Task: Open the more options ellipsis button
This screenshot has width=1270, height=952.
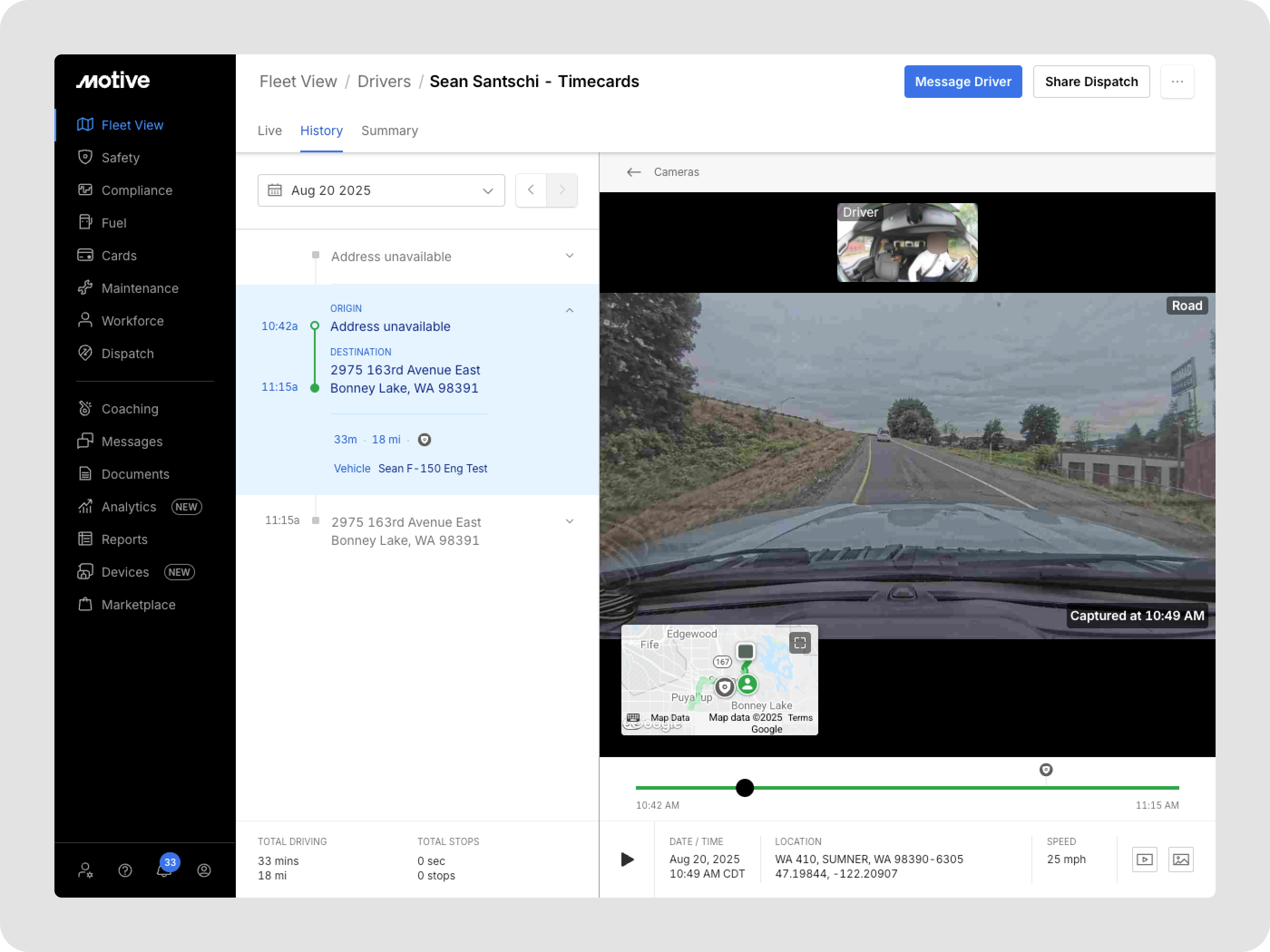Action: (1177, 82)
